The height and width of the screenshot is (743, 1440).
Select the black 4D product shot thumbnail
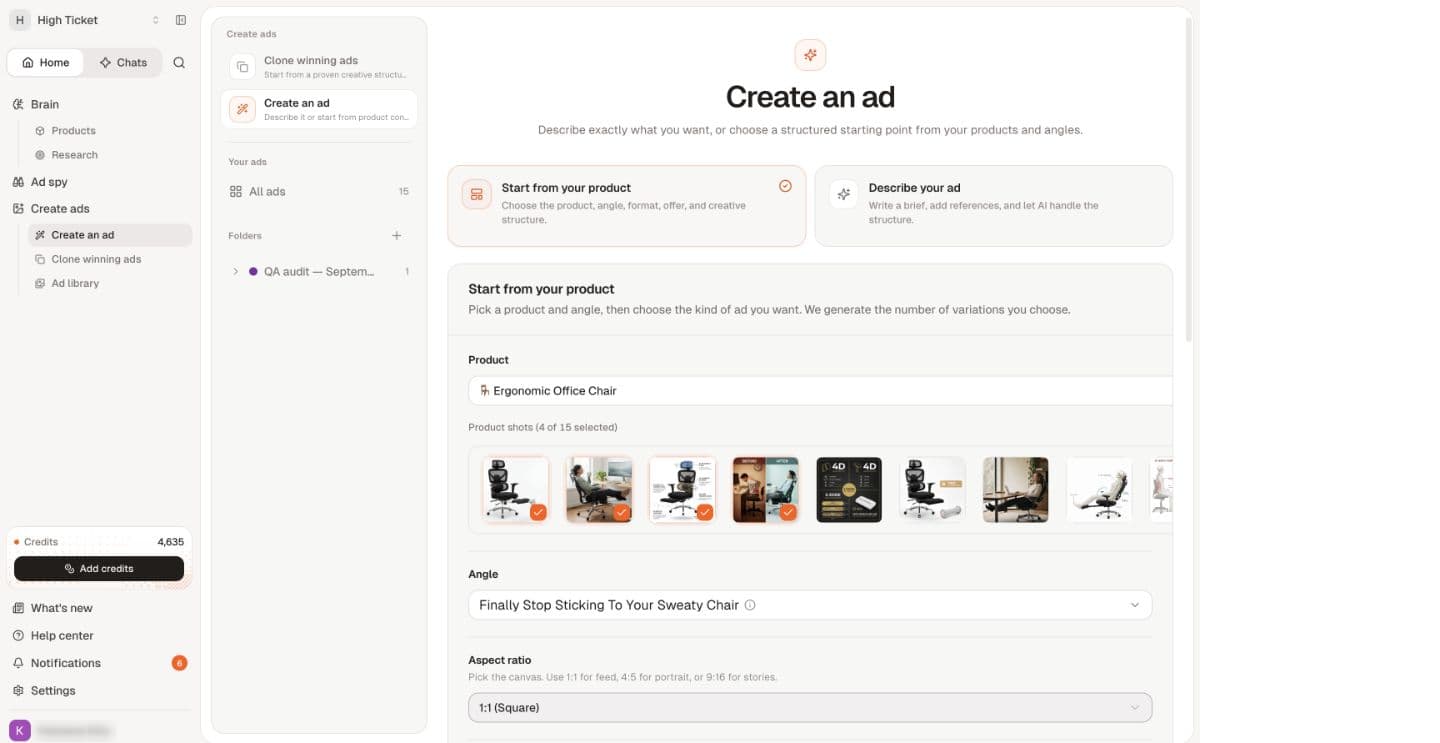click(x=849, y=490)
